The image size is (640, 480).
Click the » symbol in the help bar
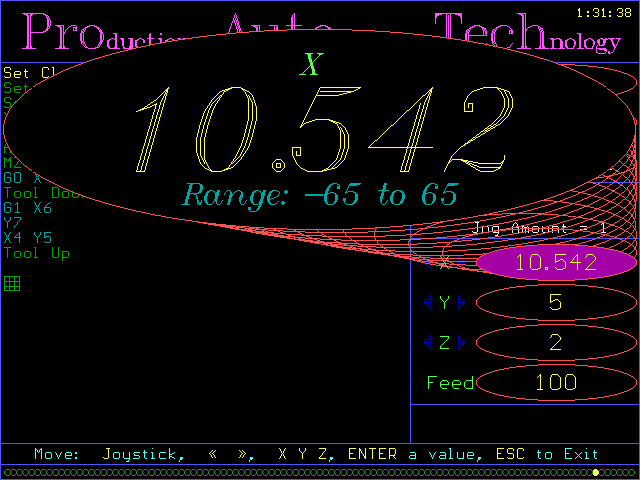click(244, 454)
